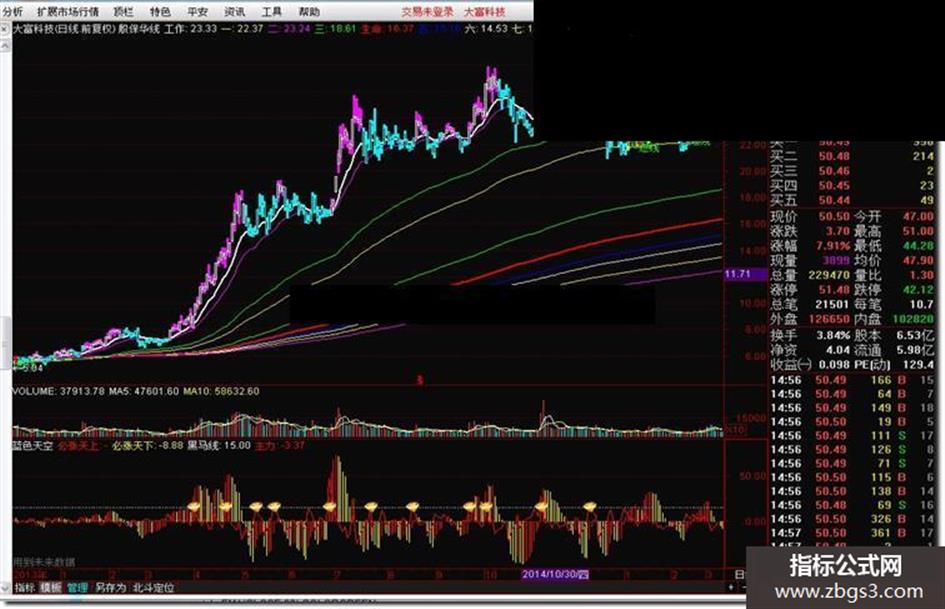Click the MA5: 47601.60 volume label
The image size is (945, 609).
[143, 391]
